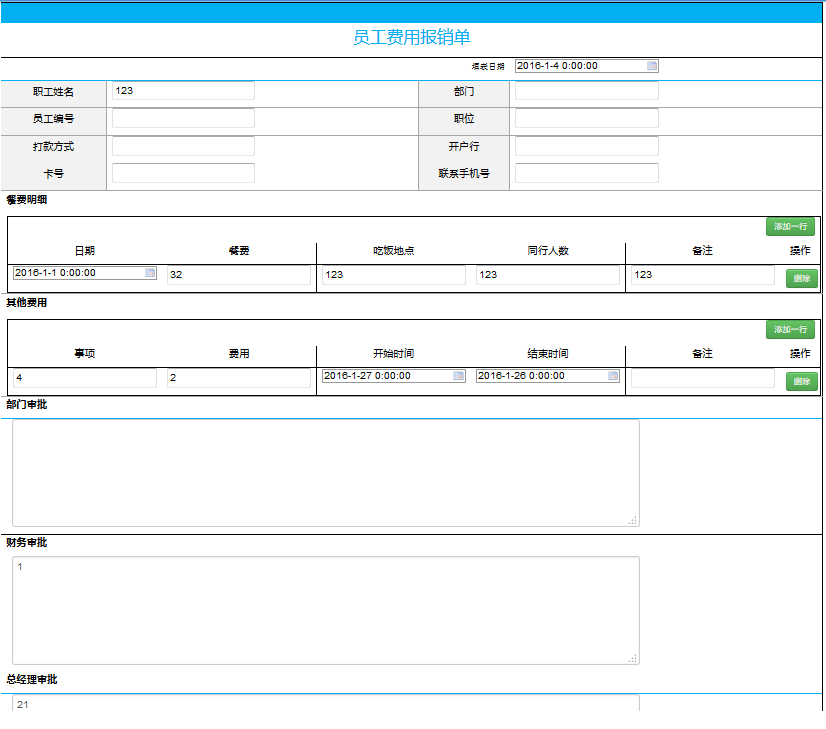Open calendar icon for 填表日期 date field

click(x=652, y=66)
